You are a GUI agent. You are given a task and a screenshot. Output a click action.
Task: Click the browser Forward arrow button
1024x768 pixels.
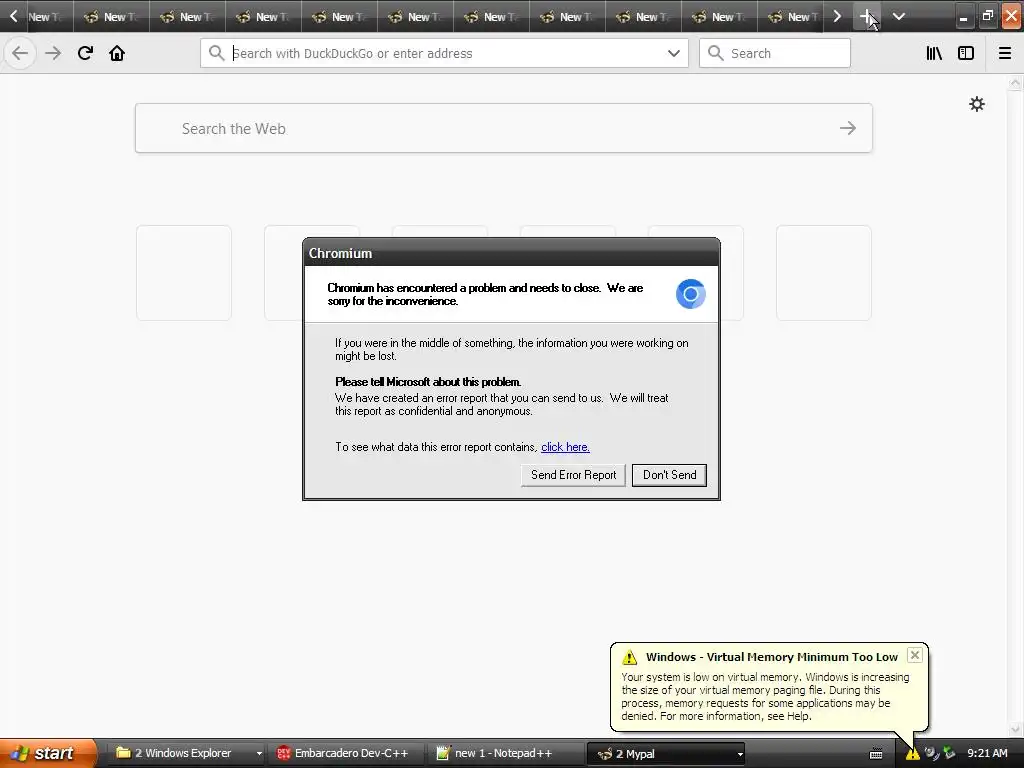coord(53,53)
